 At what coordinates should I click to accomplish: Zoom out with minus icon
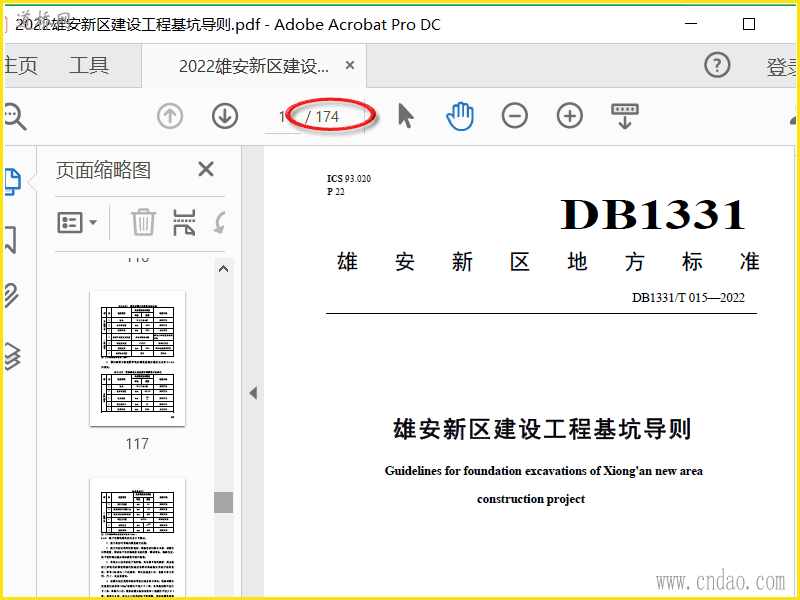(514, 116)
